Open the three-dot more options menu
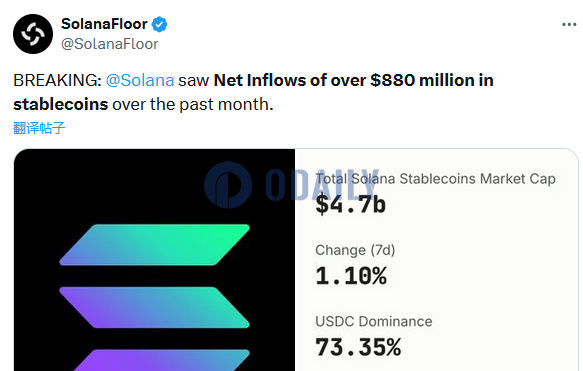The height and width of the screenshot is (371, 583). pyautogui.click(x=569, y=25)
